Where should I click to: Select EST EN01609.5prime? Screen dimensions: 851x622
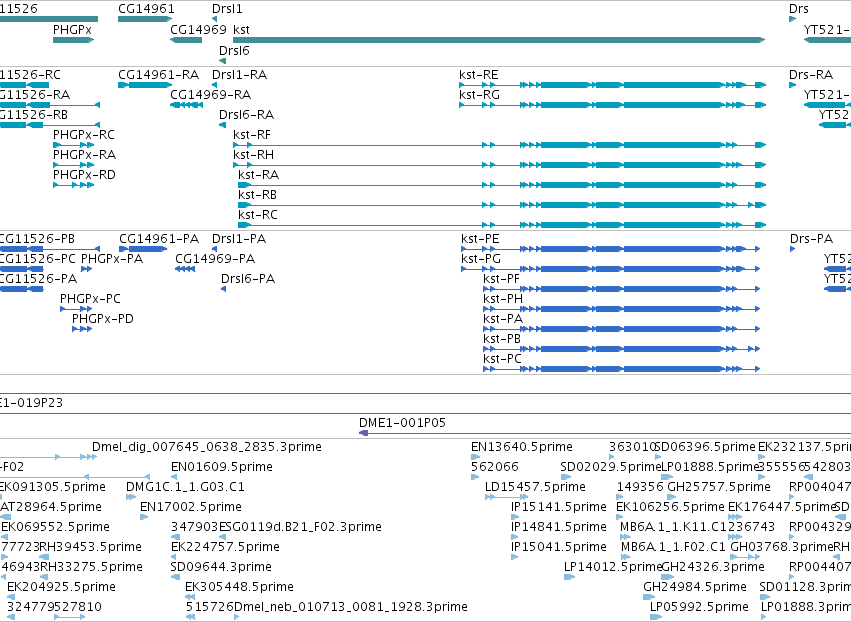click(174, 477)
